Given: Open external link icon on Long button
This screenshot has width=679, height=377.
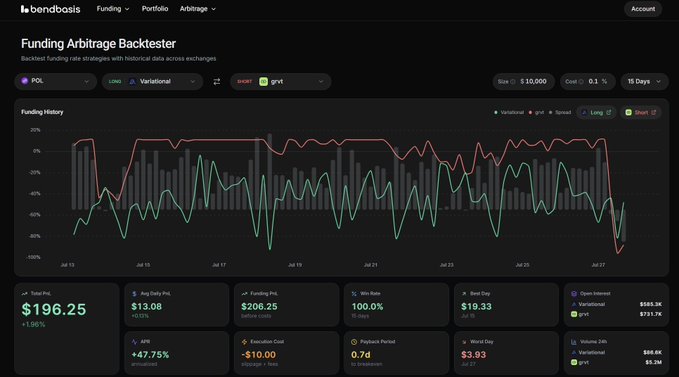Looking at the screenshot, I should (608, 112).
